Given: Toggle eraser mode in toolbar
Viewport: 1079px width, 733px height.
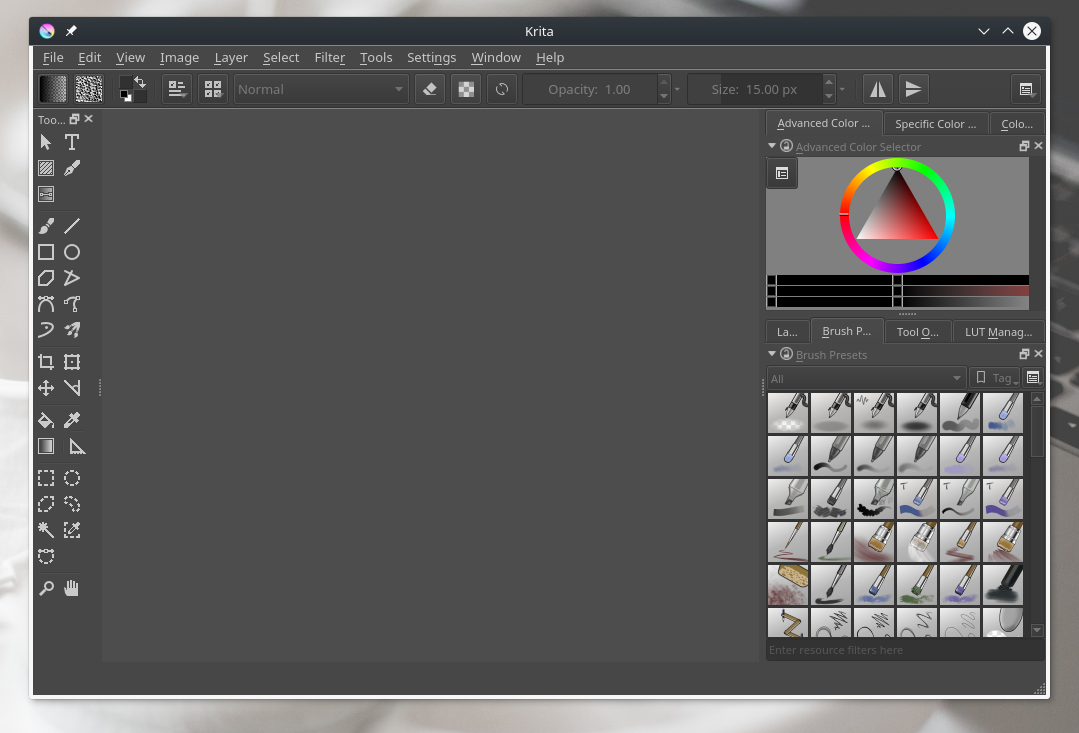Looking at the screenshot, I should [430, 89].
